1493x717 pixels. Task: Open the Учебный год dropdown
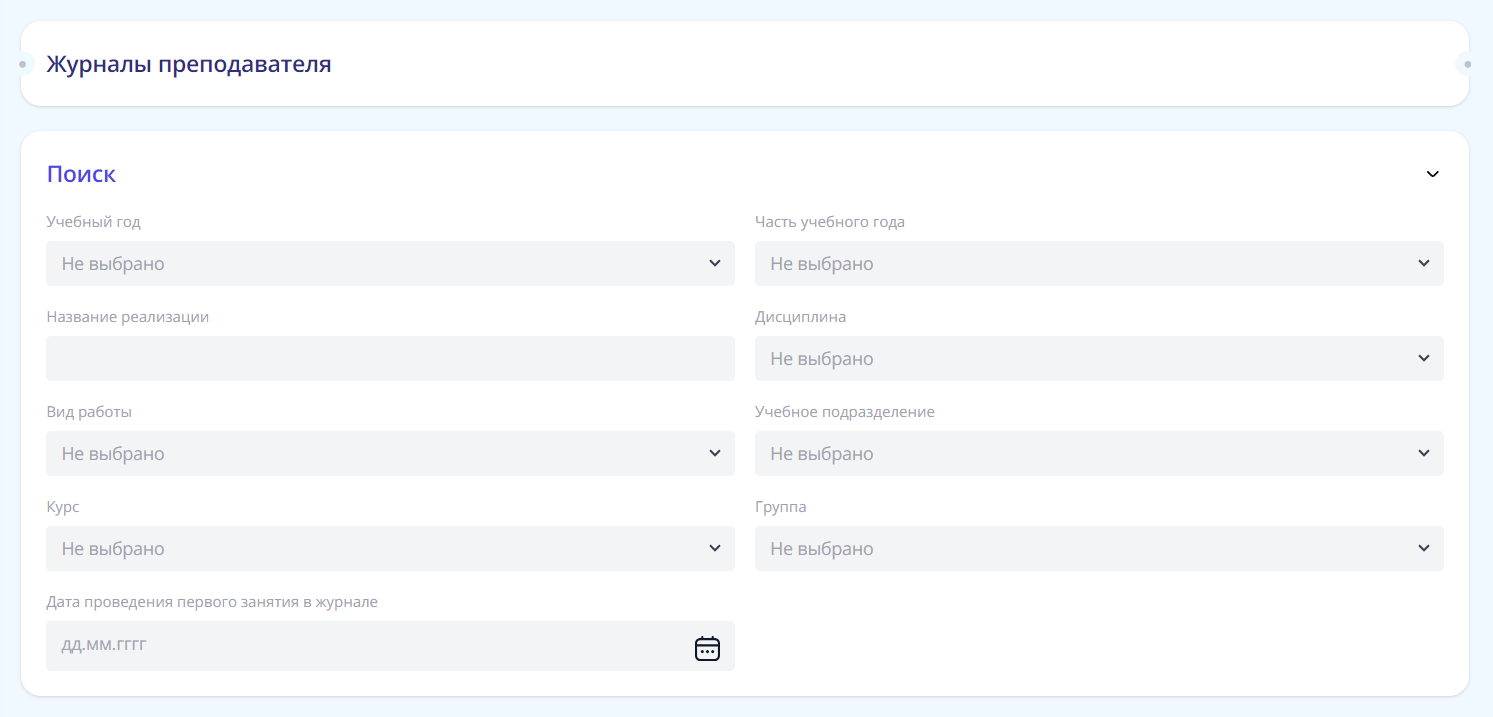(390, 264)
